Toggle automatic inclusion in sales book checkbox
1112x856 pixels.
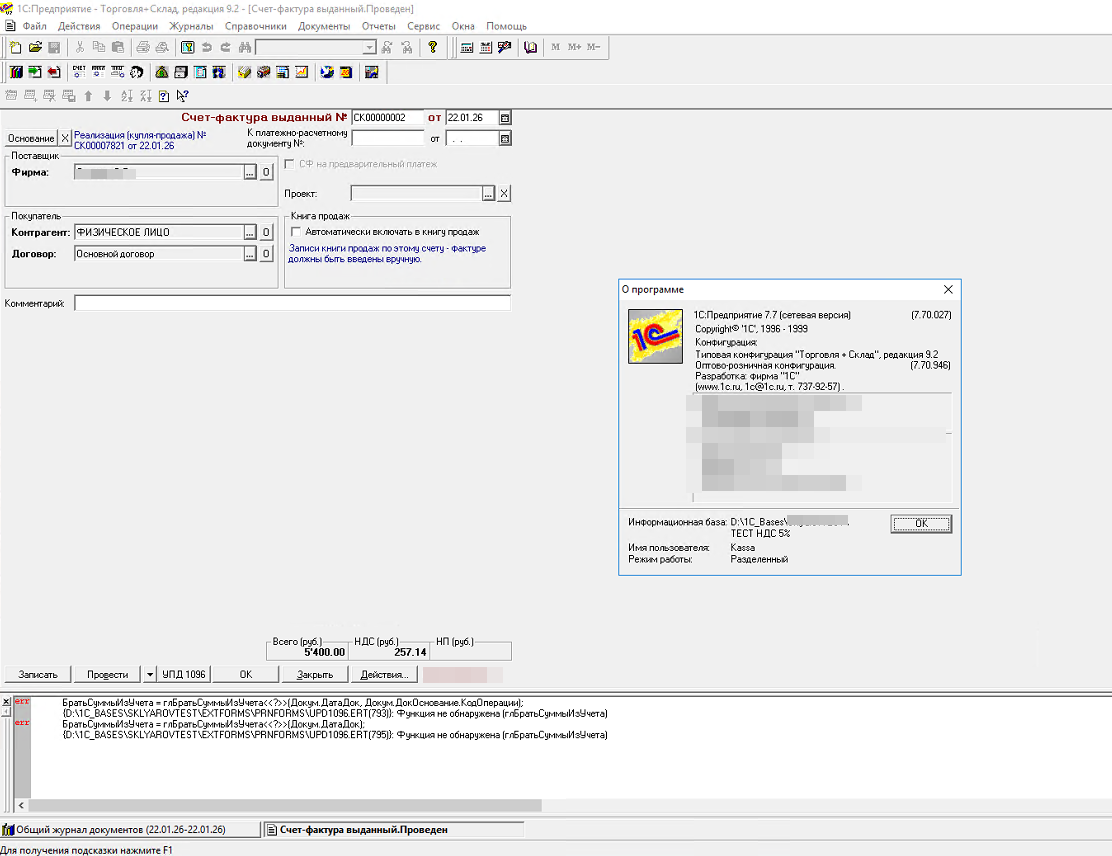tap(296, 232)
